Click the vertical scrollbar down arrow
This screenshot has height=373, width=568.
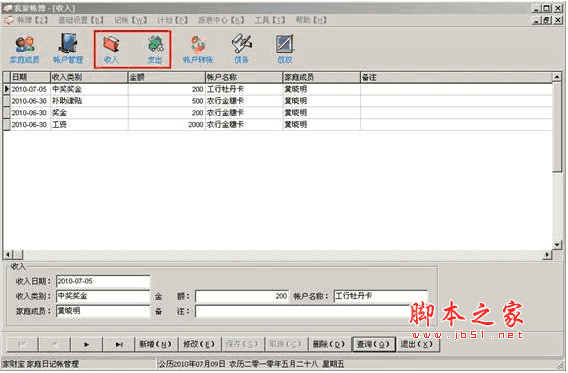point(557,245)
